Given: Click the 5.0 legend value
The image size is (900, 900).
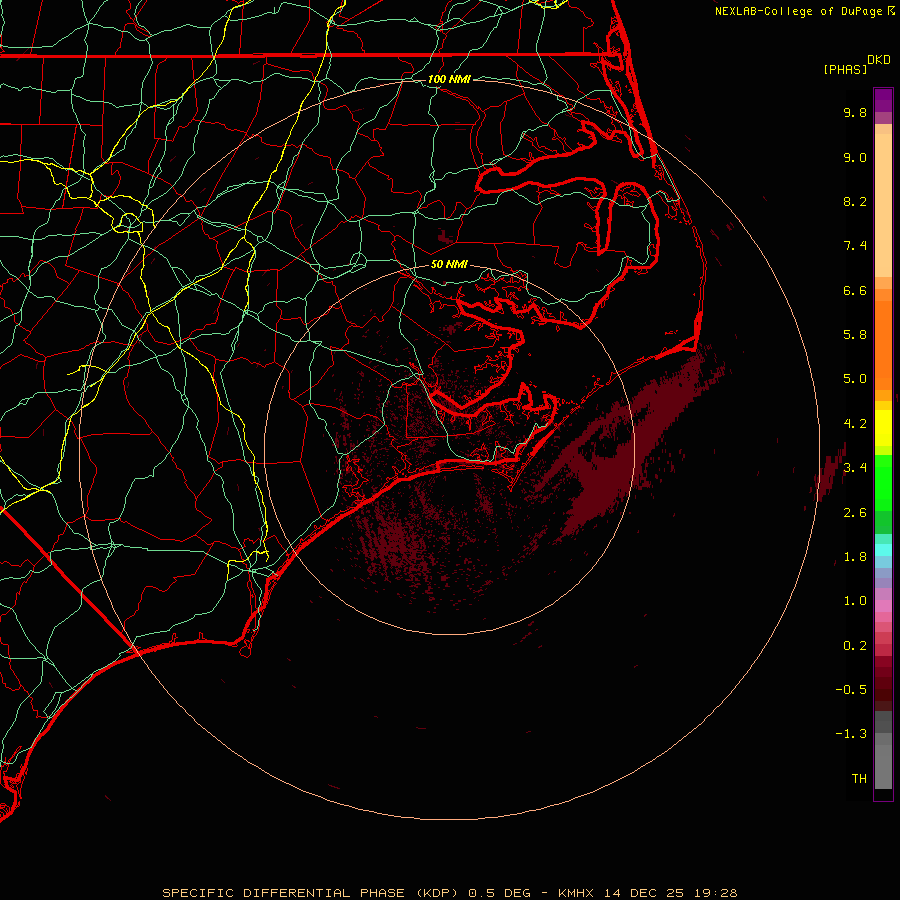Looking at the screenshot, I should [855, 379].
